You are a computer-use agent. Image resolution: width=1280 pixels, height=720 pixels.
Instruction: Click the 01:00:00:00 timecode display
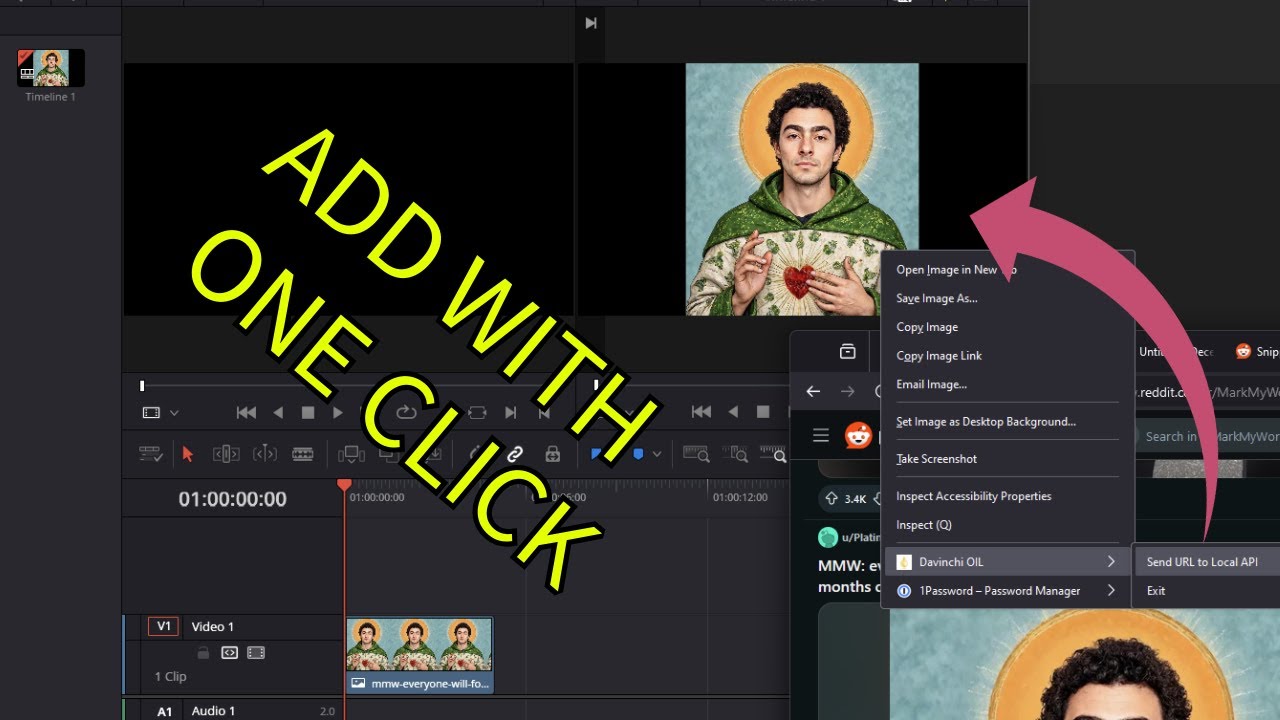[232, 499]
